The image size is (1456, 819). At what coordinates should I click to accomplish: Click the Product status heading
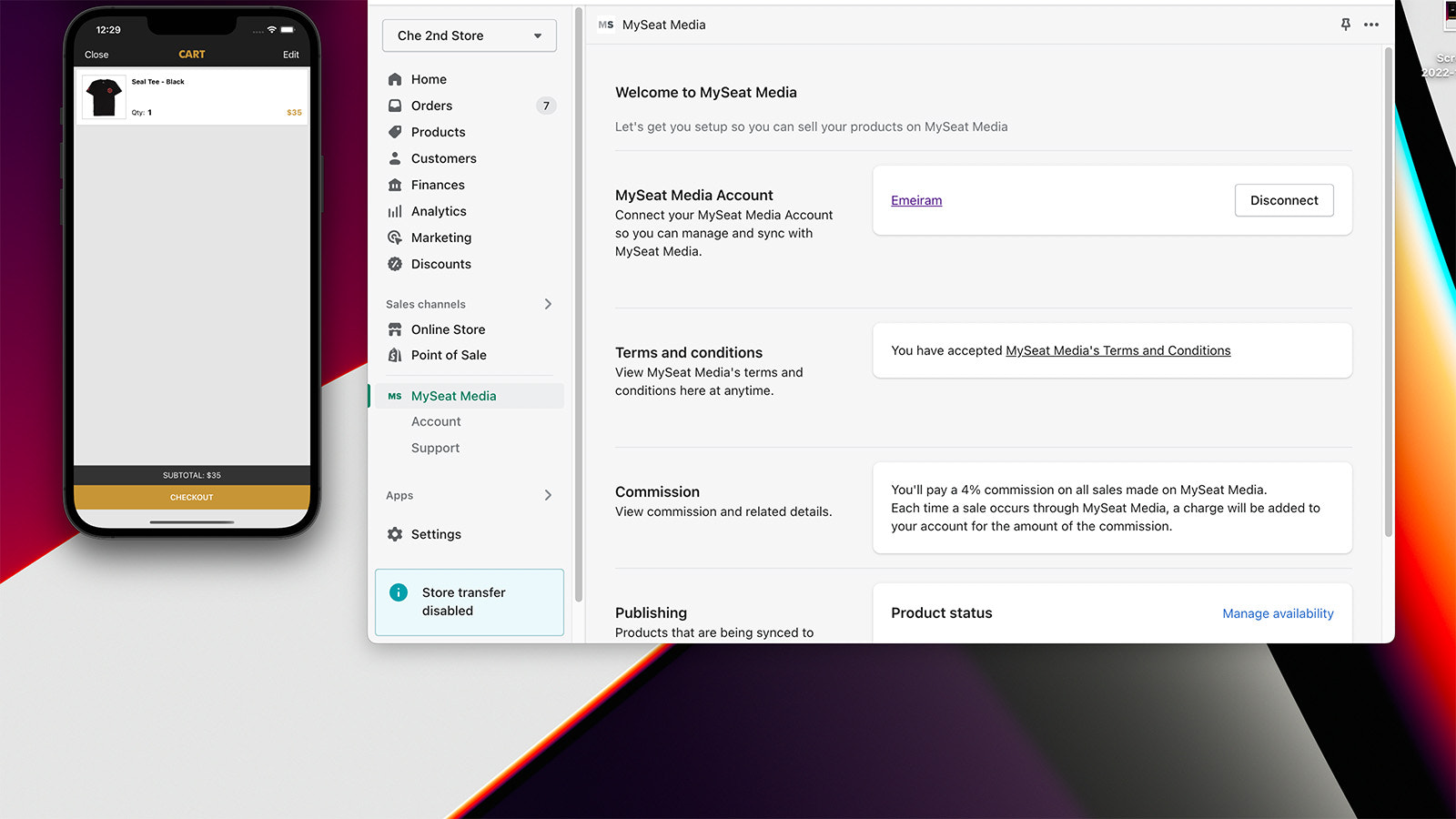click(942, 612)
